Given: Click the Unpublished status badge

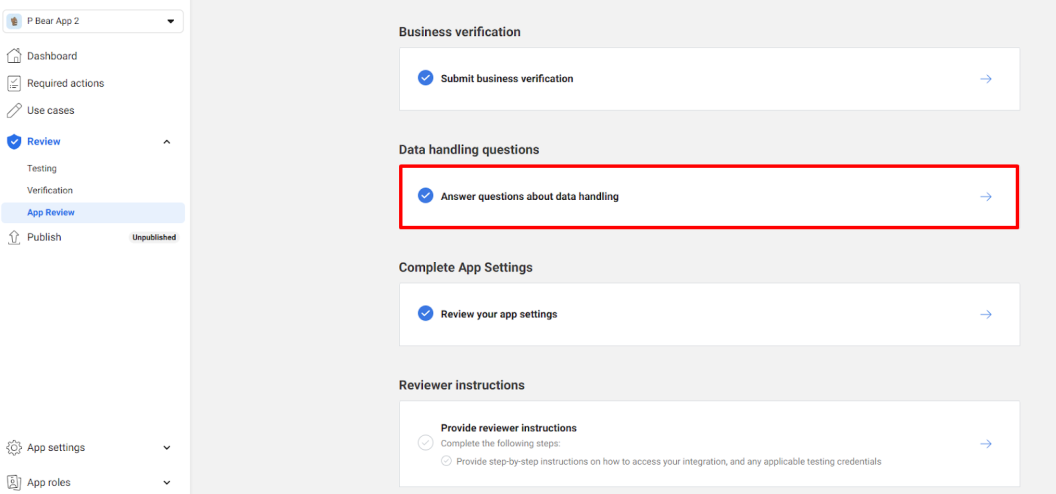Looking at the screenshot, I should point(154,238).
